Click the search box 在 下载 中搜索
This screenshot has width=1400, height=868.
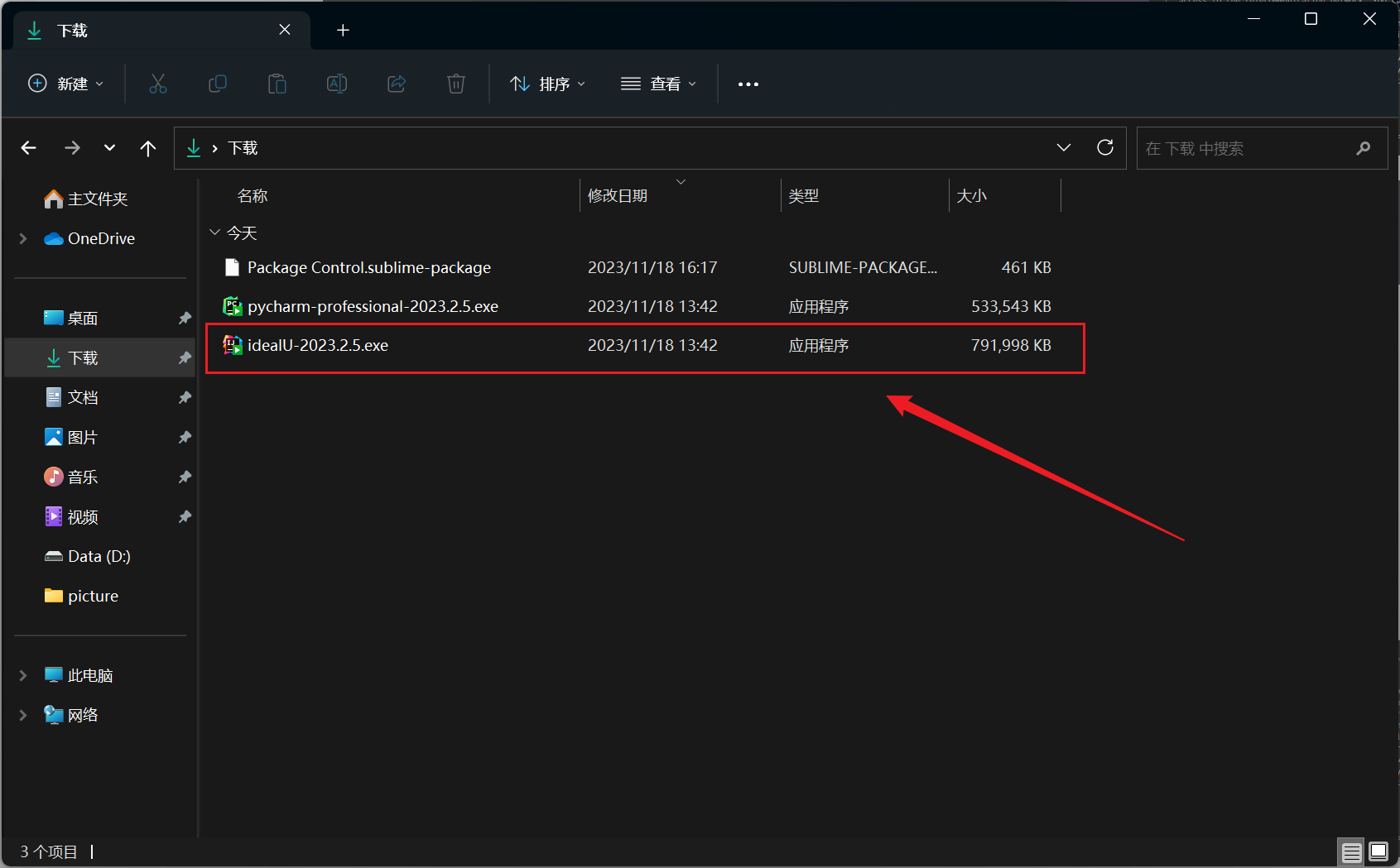click(1262, 148)
